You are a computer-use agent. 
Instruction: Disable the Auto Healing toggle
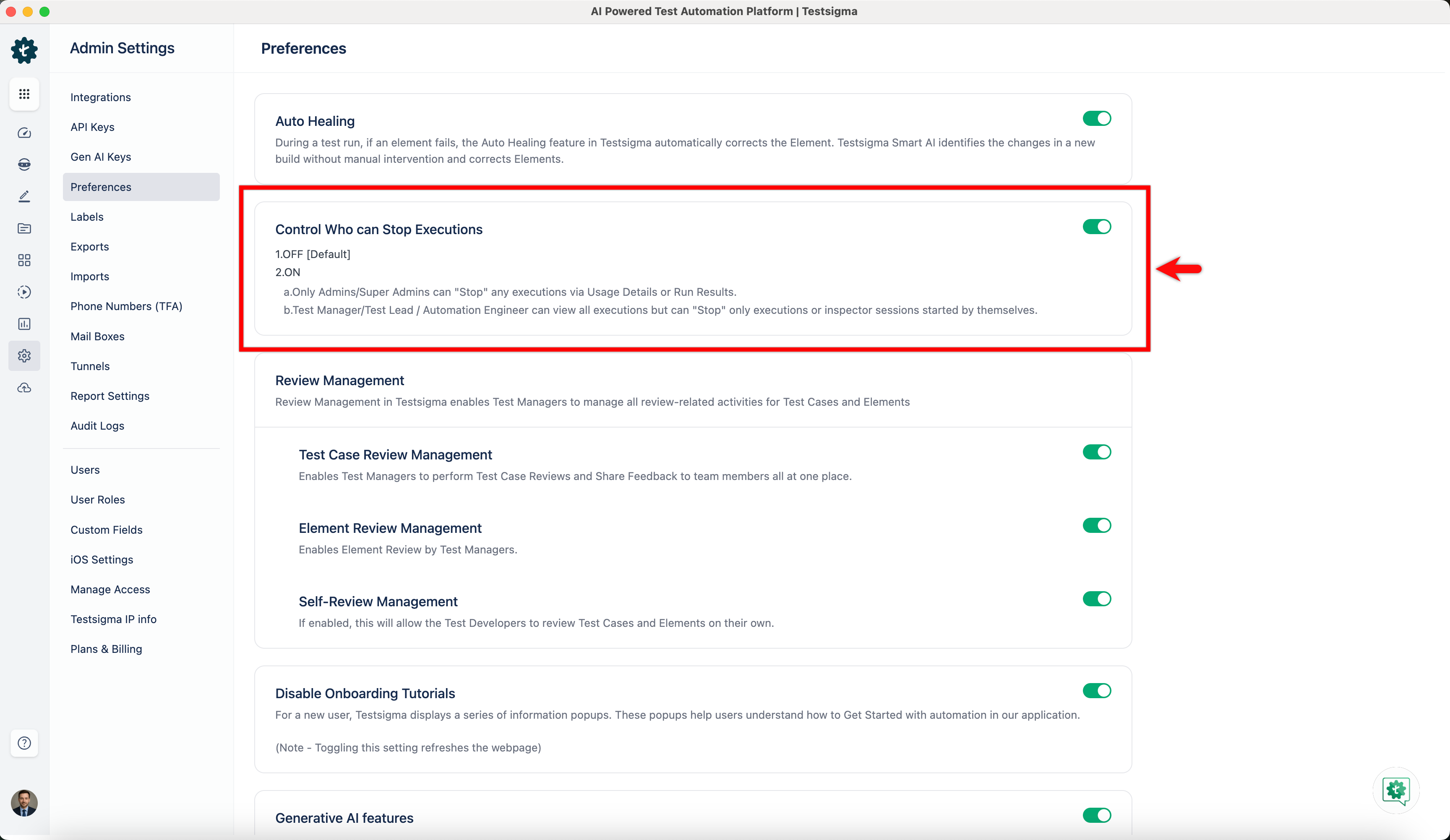[x=1096, y=118]
